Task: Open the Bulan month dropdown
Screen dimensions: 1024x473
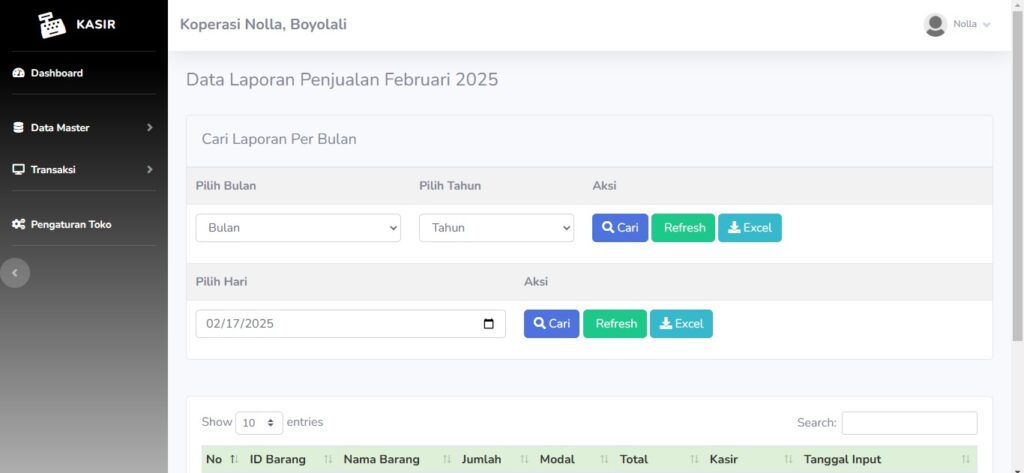Action: [x=298, y=228]
